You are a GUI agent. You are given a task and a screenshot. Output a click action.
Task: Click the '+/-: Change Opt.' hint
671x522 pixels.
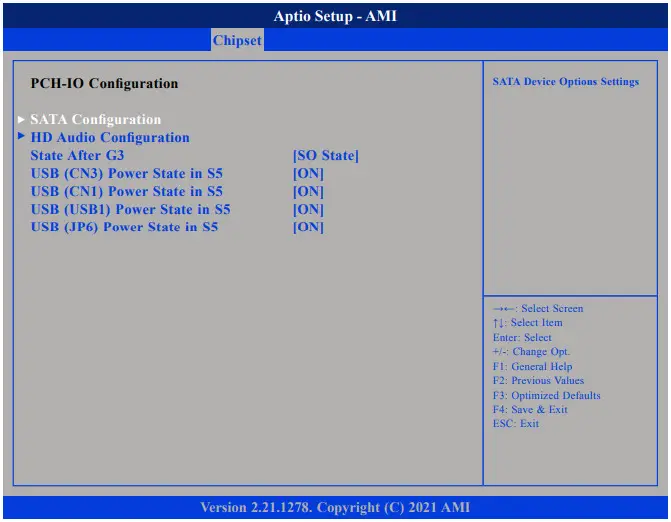(x=531, y=352)
